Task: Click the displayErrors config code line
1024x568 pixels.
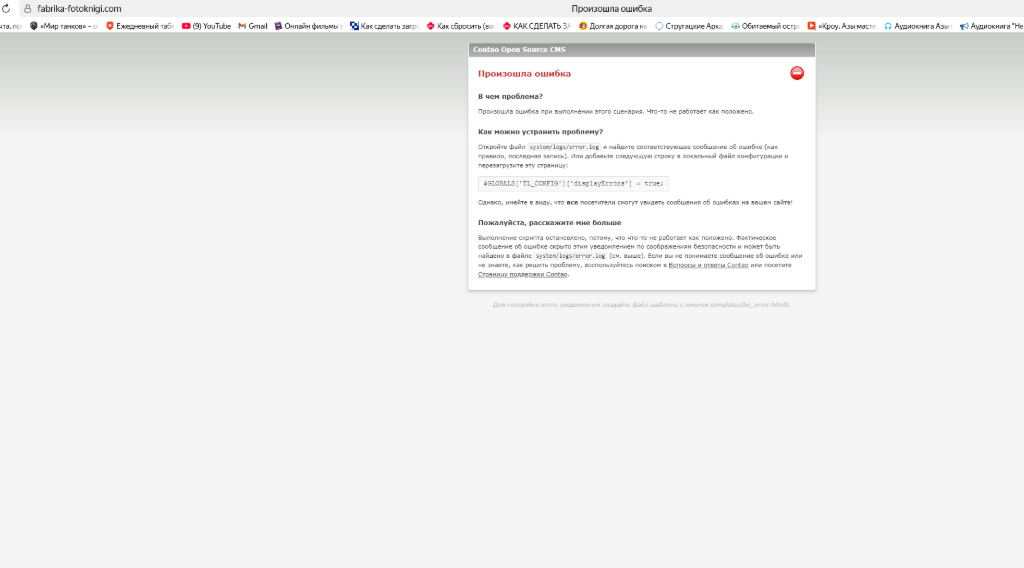Action: [573, 183]
